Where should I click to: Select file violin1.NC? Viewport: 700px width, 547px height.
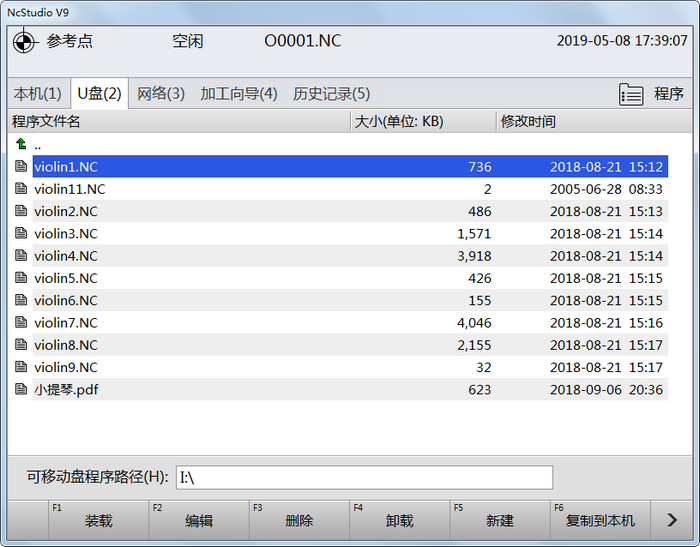tap(350, 166)
